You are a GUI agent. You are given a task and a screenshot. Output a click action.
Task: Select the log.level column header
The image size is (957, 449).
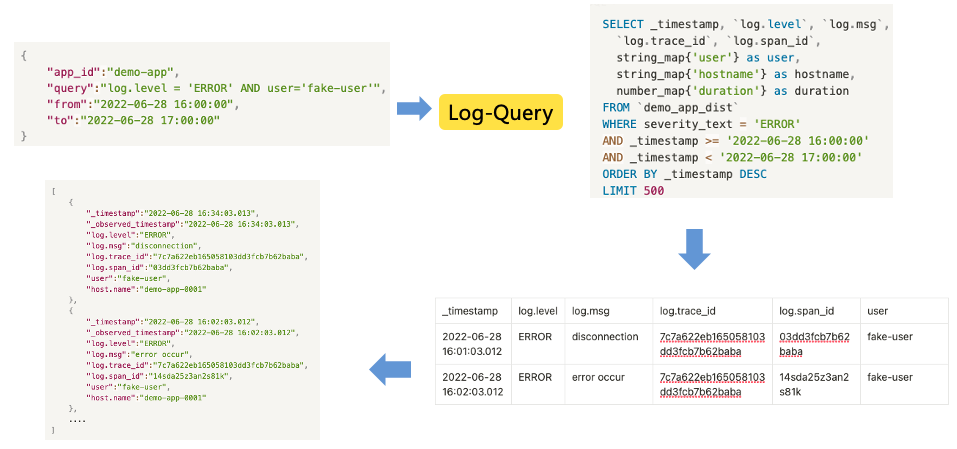[535, 311]
